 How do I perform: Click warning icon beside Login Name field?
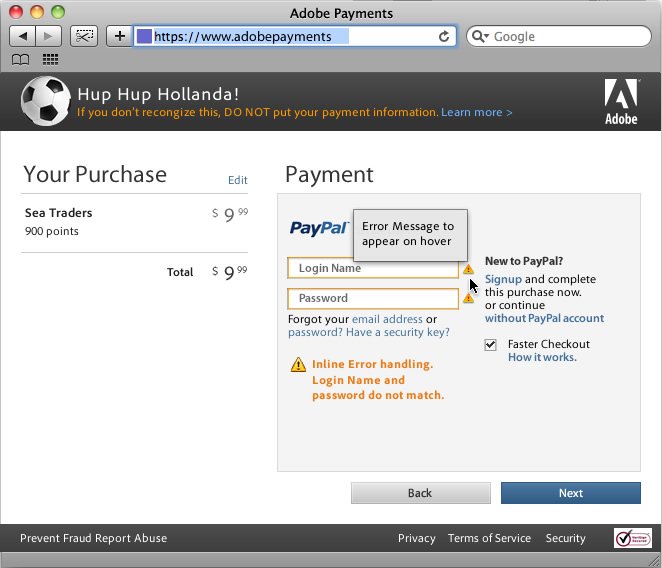click(x=468, y=269)
